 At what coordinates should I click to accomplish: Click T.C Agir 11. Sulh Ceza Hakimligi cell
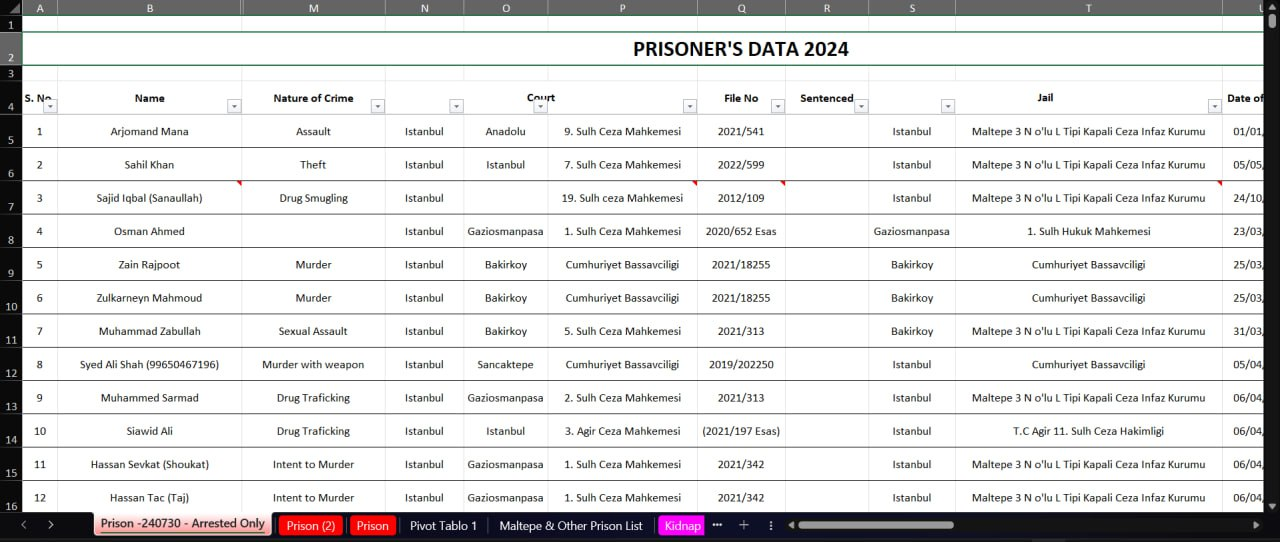(x=1089, y=431)
